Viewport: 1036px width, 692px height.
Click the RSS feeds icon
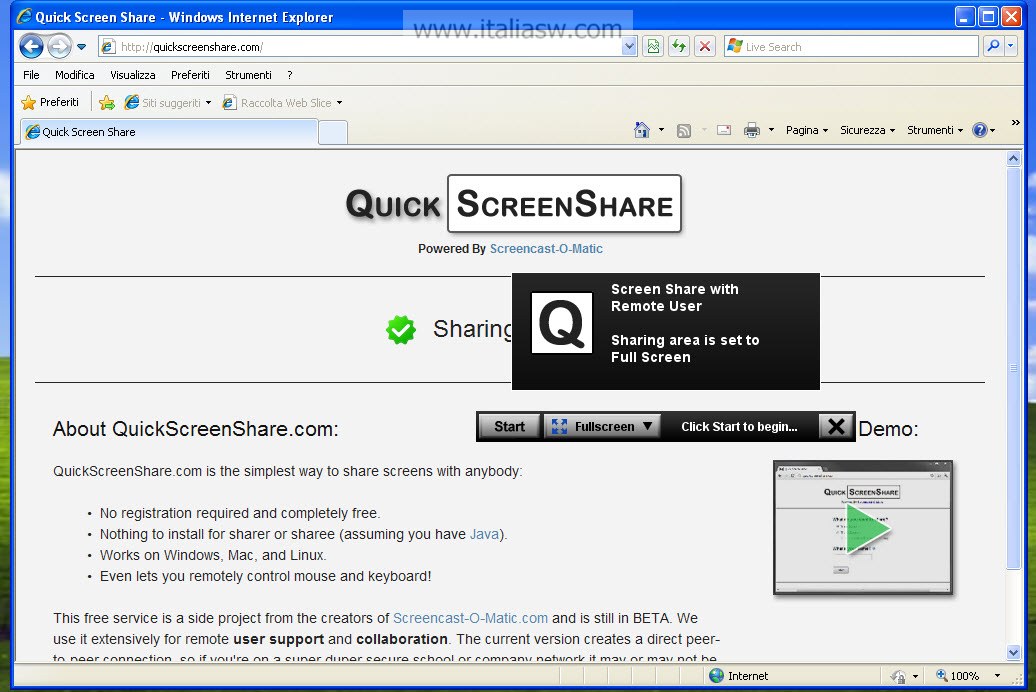point(684,130)
